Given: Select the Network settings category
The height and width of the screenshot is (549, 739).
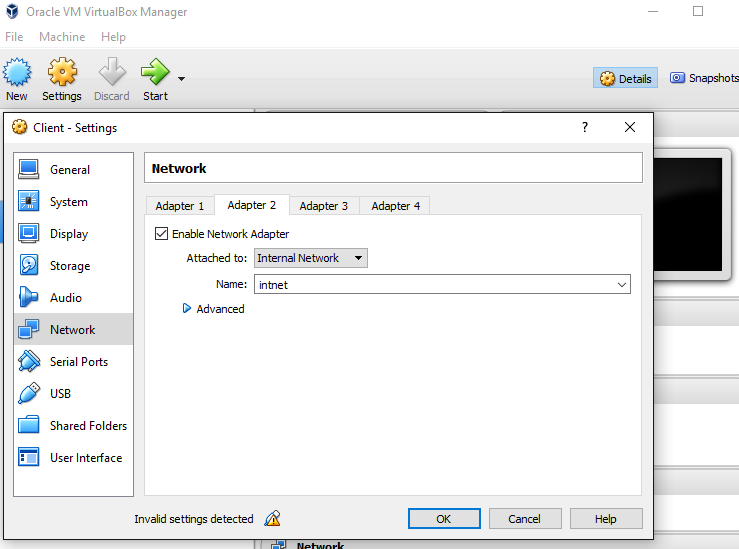Looking at the screenshot, I should (74, 329).
